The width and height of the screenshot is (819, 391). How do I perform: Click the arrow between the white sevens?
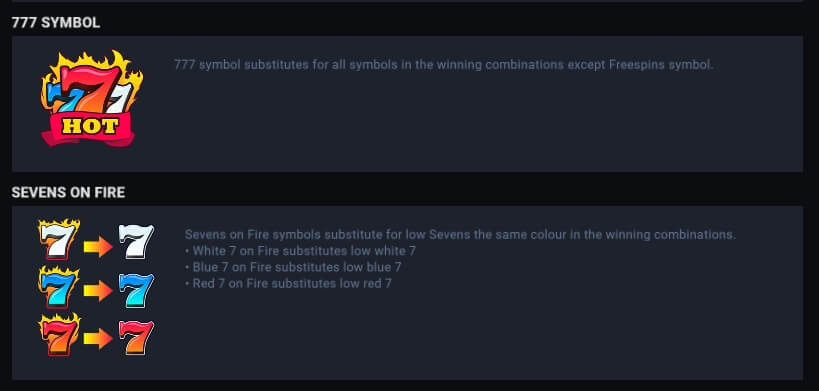(x=98, y=246)
